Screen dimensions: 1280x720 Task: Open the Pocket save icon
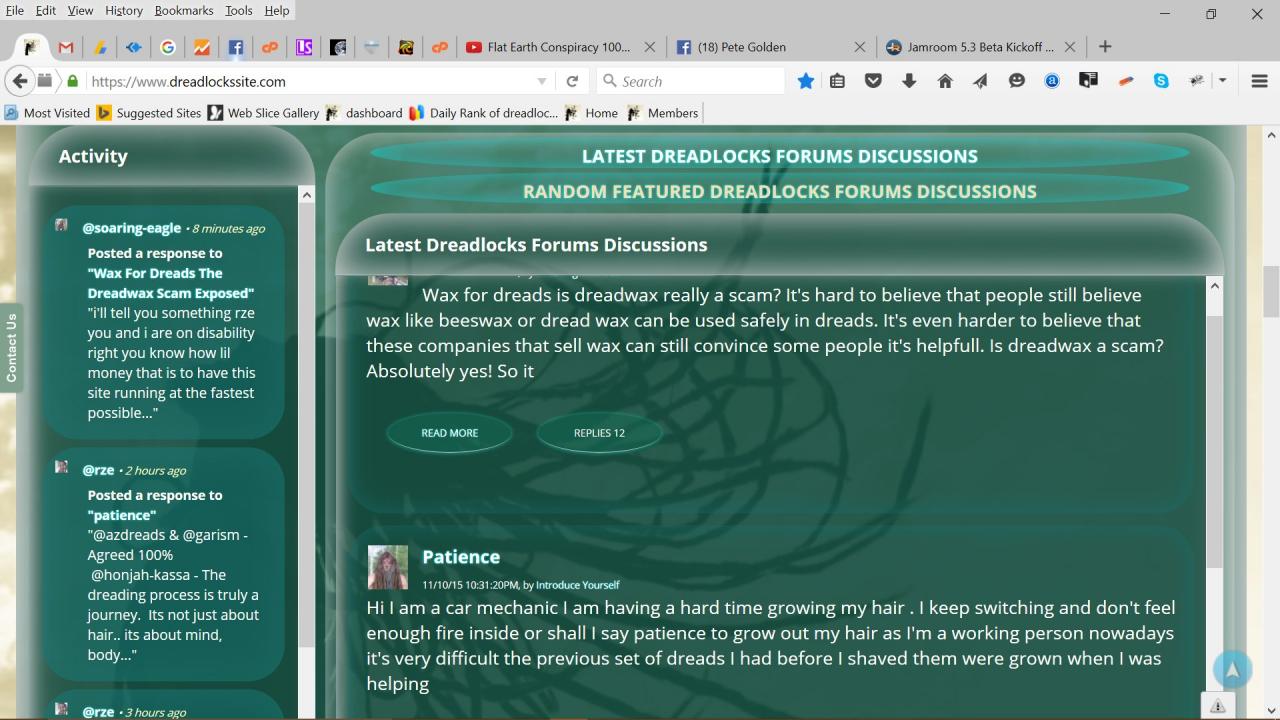click(873, 81)
